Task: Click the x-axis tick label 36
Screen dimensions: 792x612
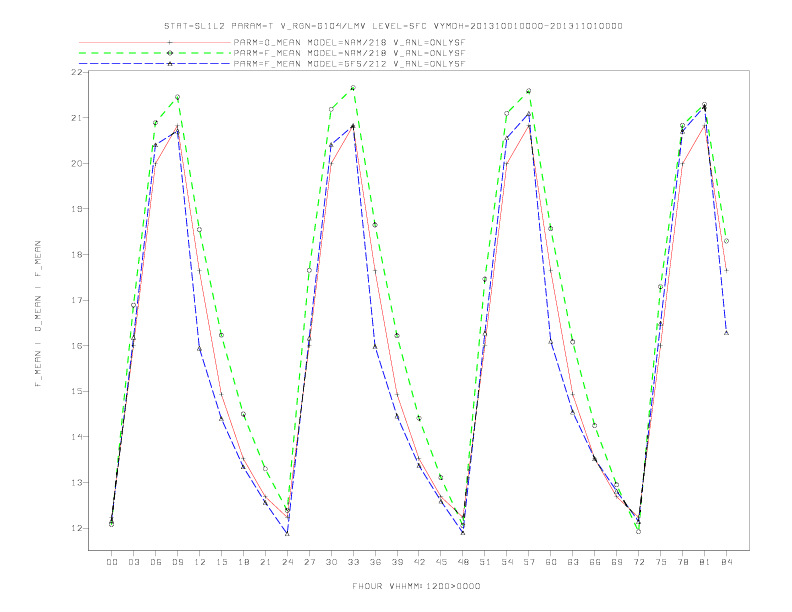Action: tap(375, 562)
